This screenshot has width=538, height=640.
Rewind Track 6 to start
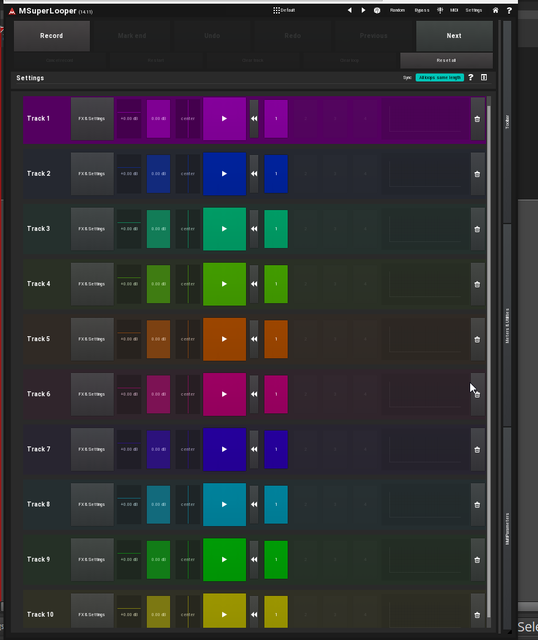254,394
